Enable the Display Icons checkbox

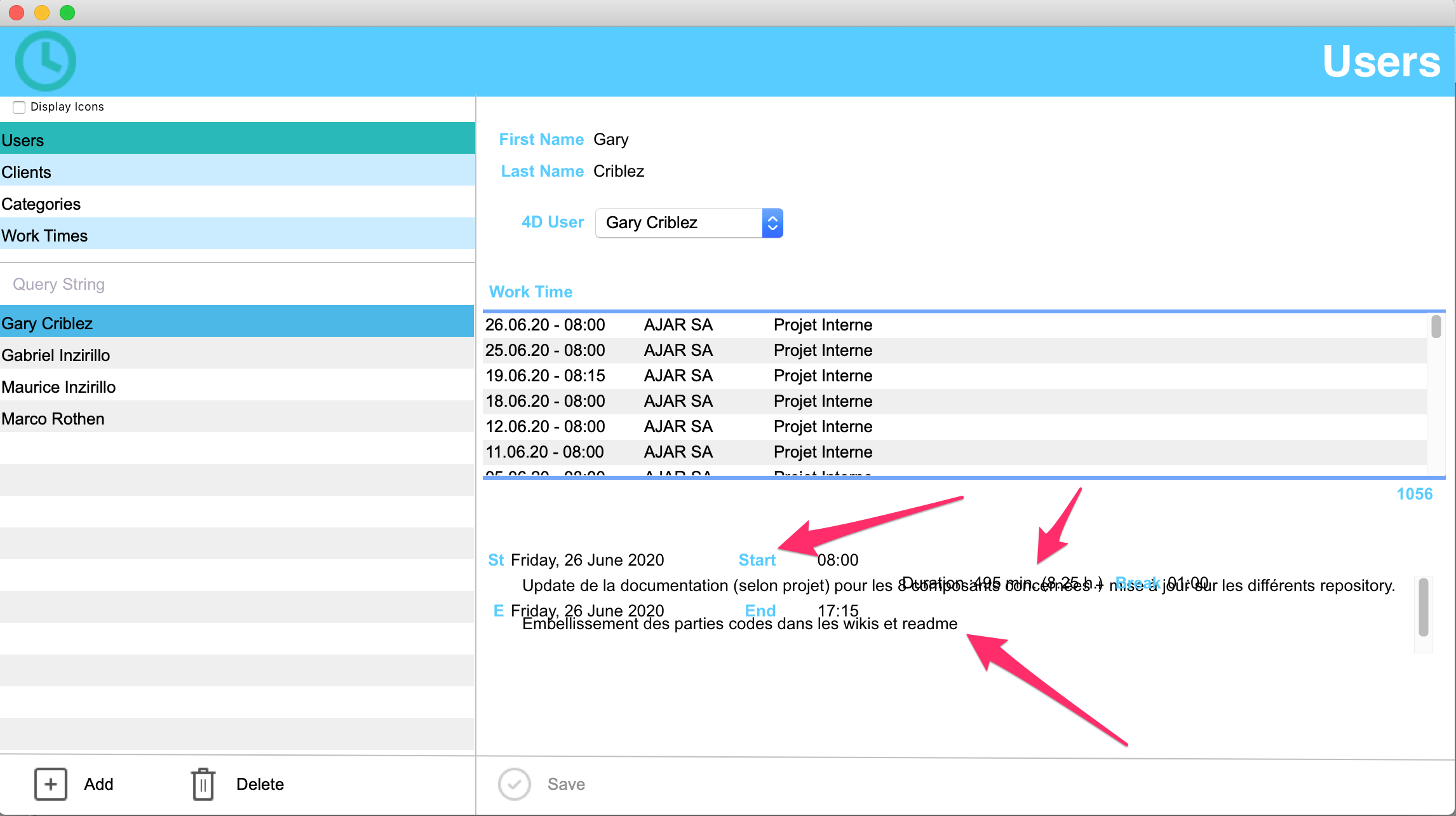(20, 107)
